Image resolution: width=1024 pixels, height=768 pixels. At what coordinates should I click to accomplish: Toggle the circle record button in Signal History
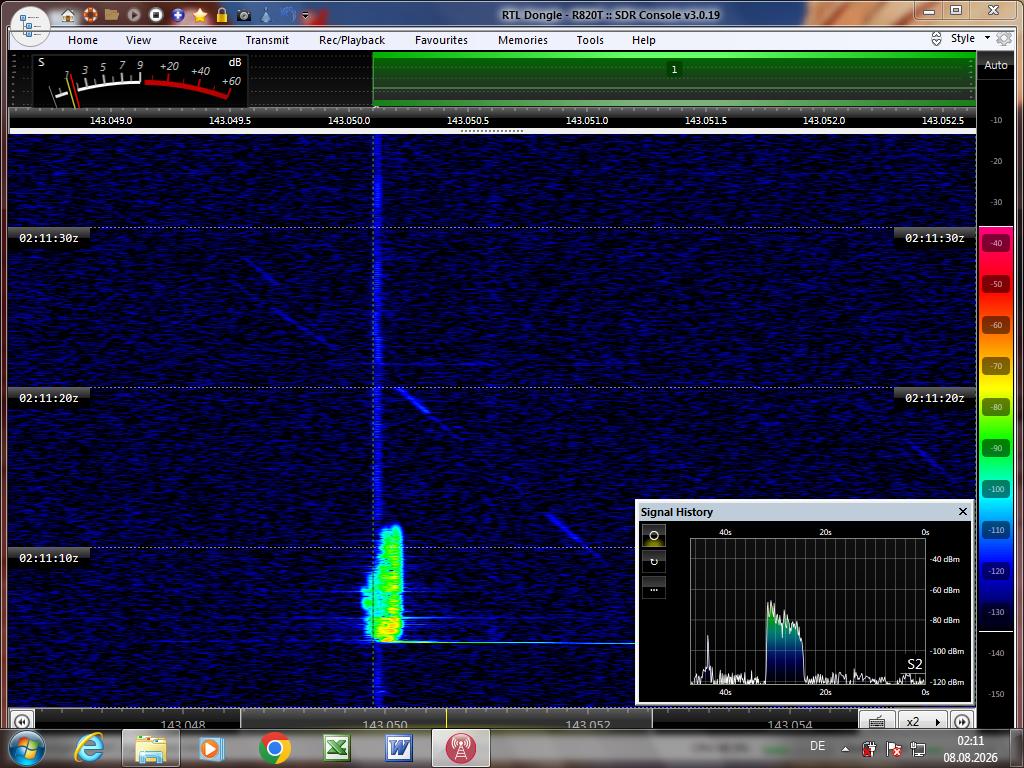pyautogui.click(x=654, y=536)
